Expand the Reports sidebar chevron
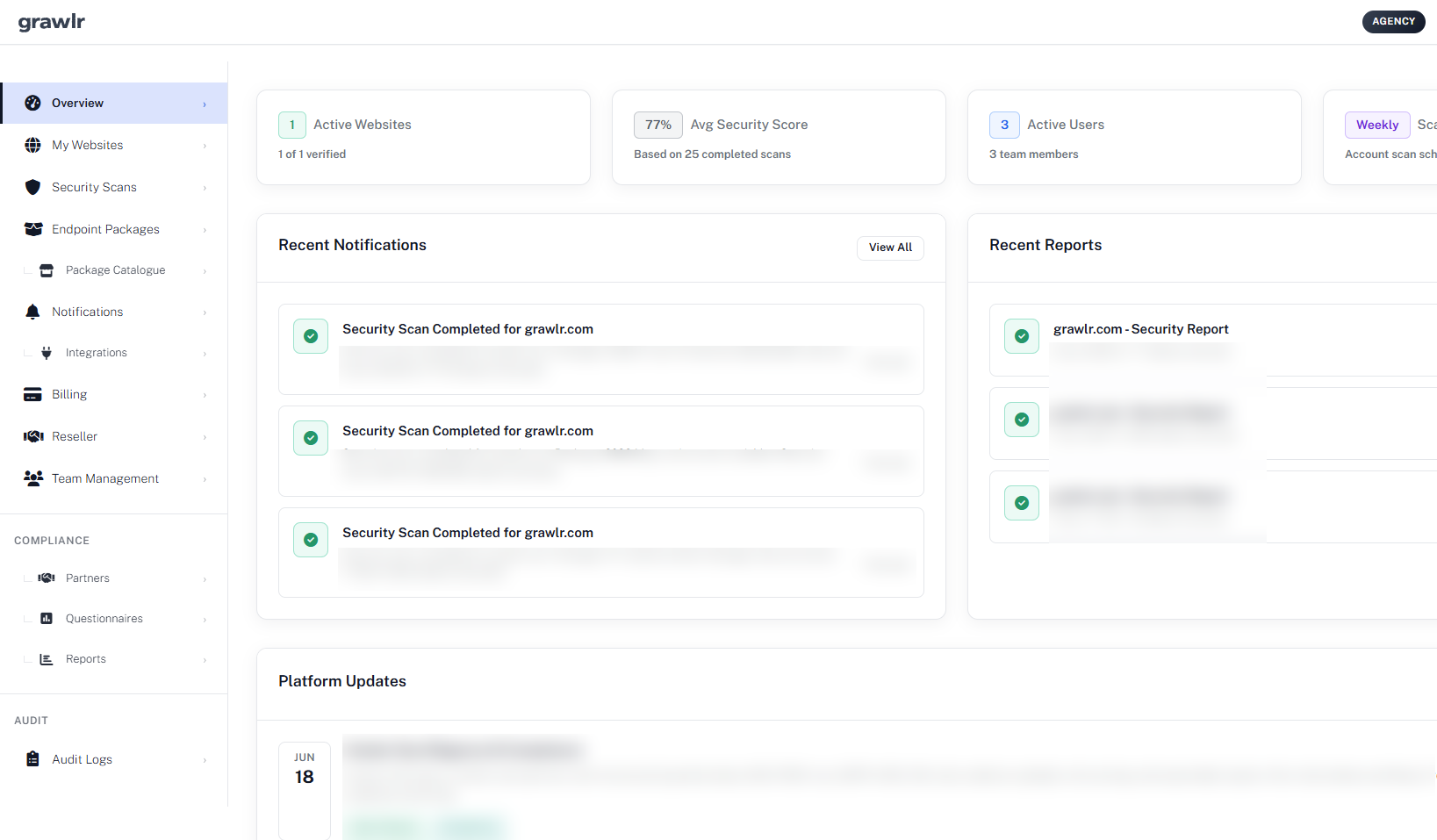Viewport: 1437px width, 840px height. point(205,660)
